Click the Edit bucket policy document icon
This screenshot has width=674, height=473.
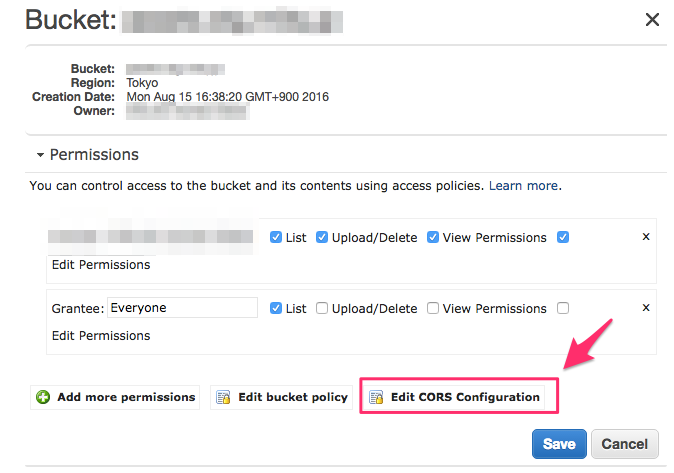tap(223, 397)
